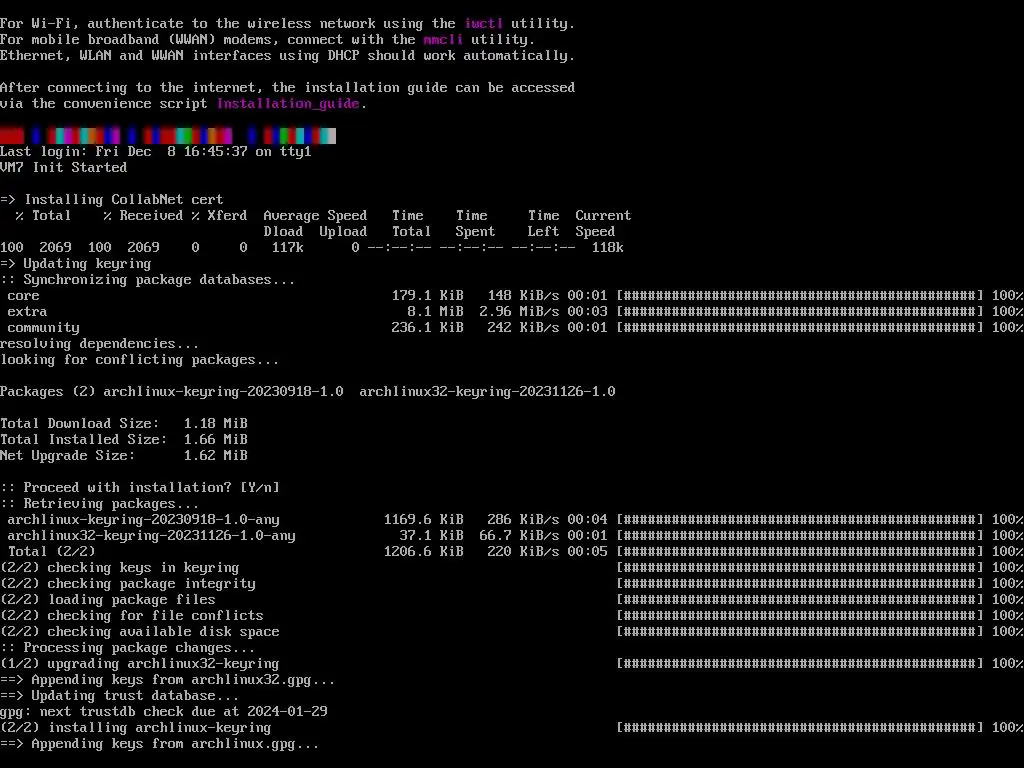Image resolution: width=1024 pixels, height=768 pixels.
Task: Click the 'VM7 Init Started' line
Action: coord(63,167)
